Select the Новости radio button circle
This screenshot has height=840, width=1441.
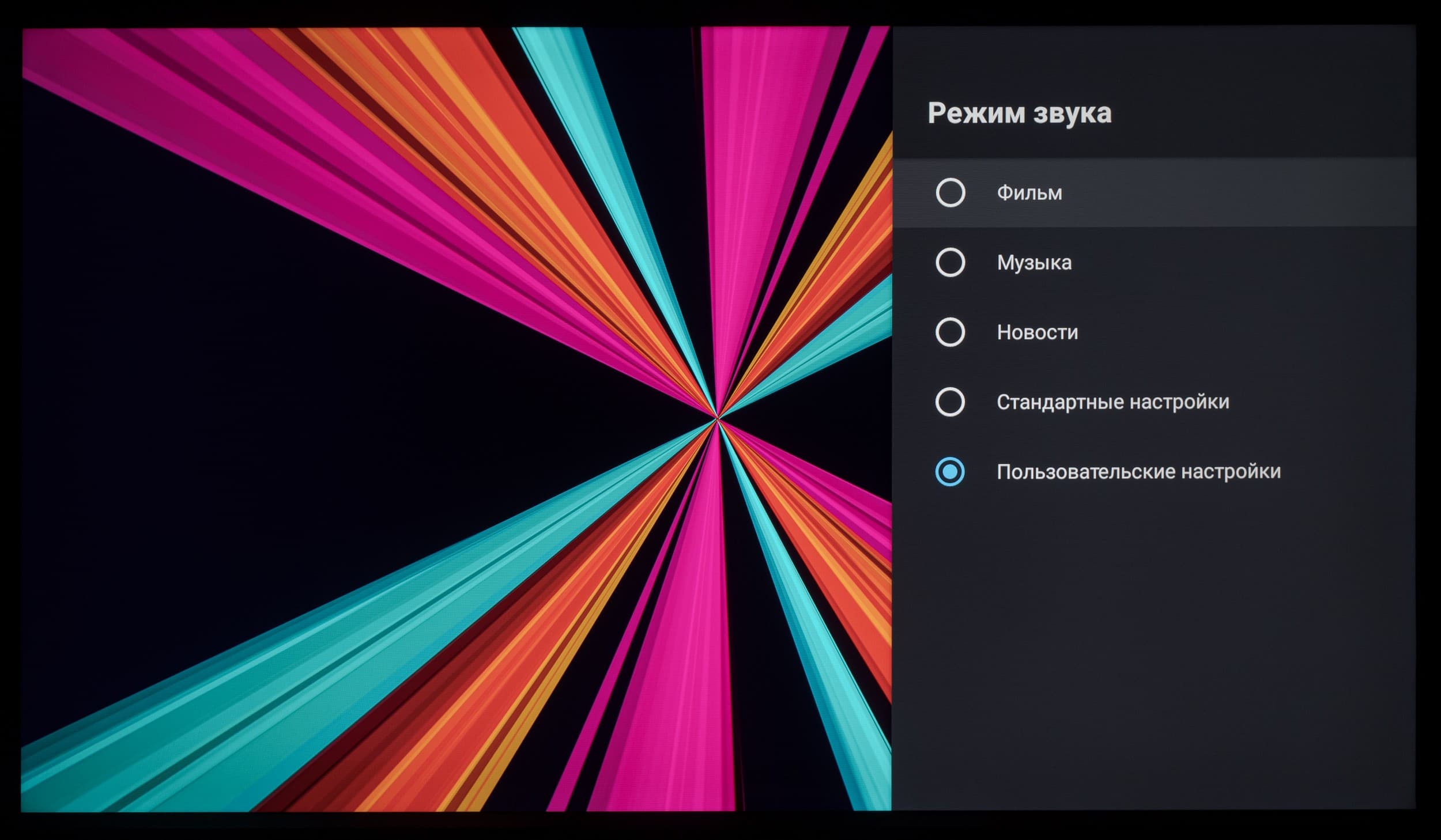coord(950,332)
